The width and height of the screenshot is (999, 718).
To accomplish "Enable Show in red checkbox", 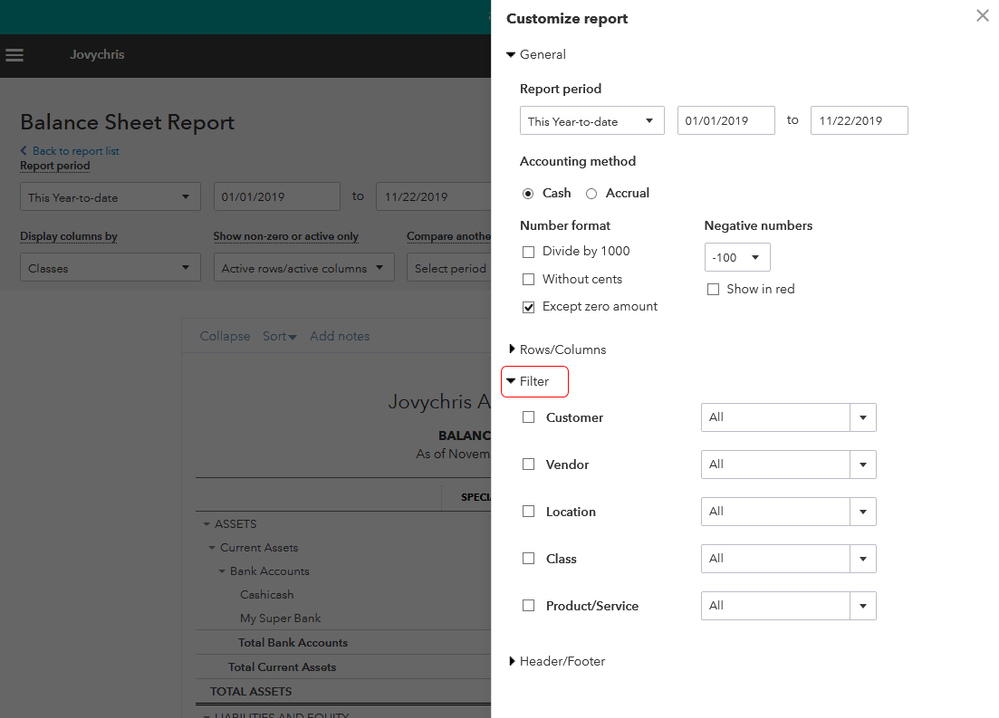I will [x=713, y=289].
